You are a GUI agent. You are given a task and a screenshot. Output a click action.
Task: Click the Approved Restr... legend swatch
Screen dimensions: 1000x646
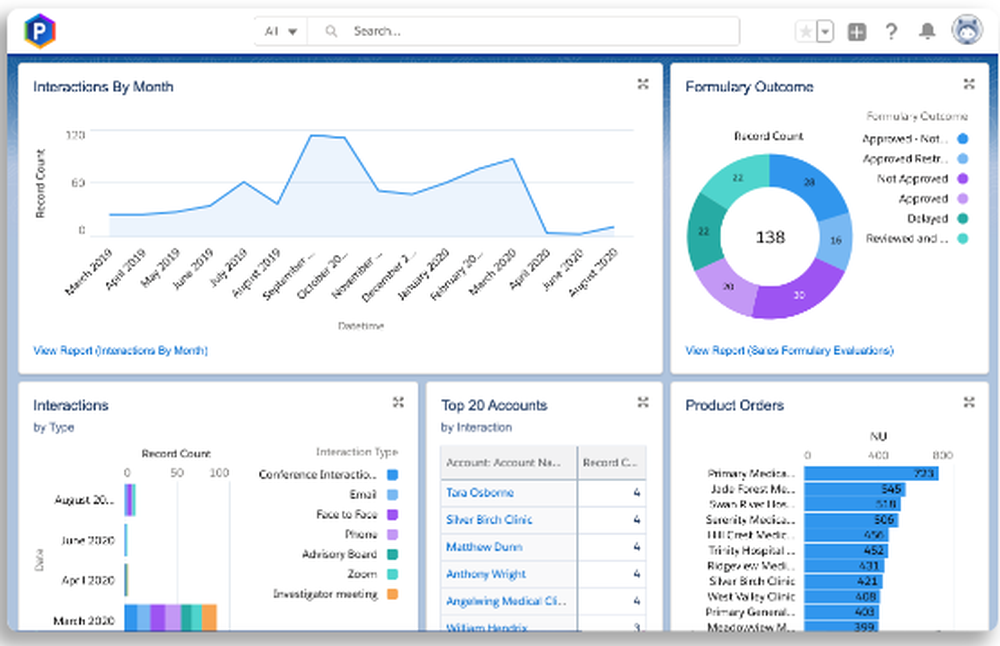click(962, 158)
